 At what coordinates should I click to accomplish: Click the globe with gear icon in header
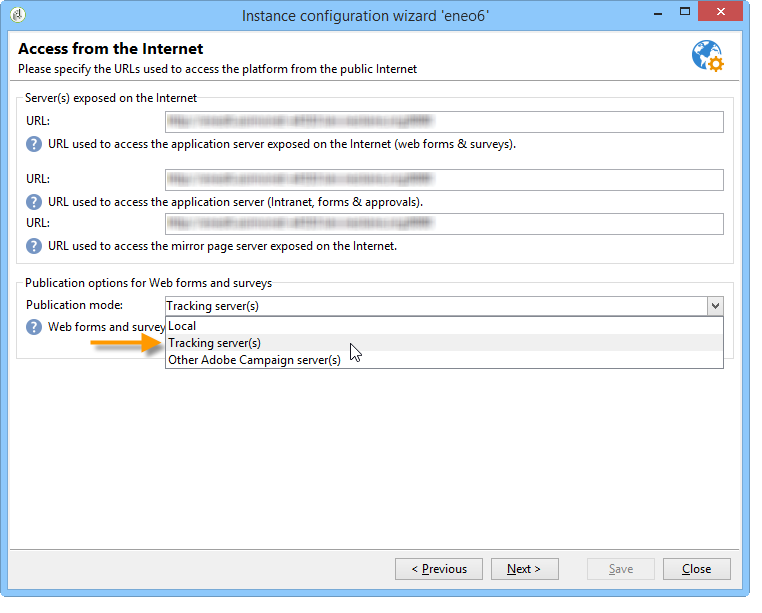(708, 56)
